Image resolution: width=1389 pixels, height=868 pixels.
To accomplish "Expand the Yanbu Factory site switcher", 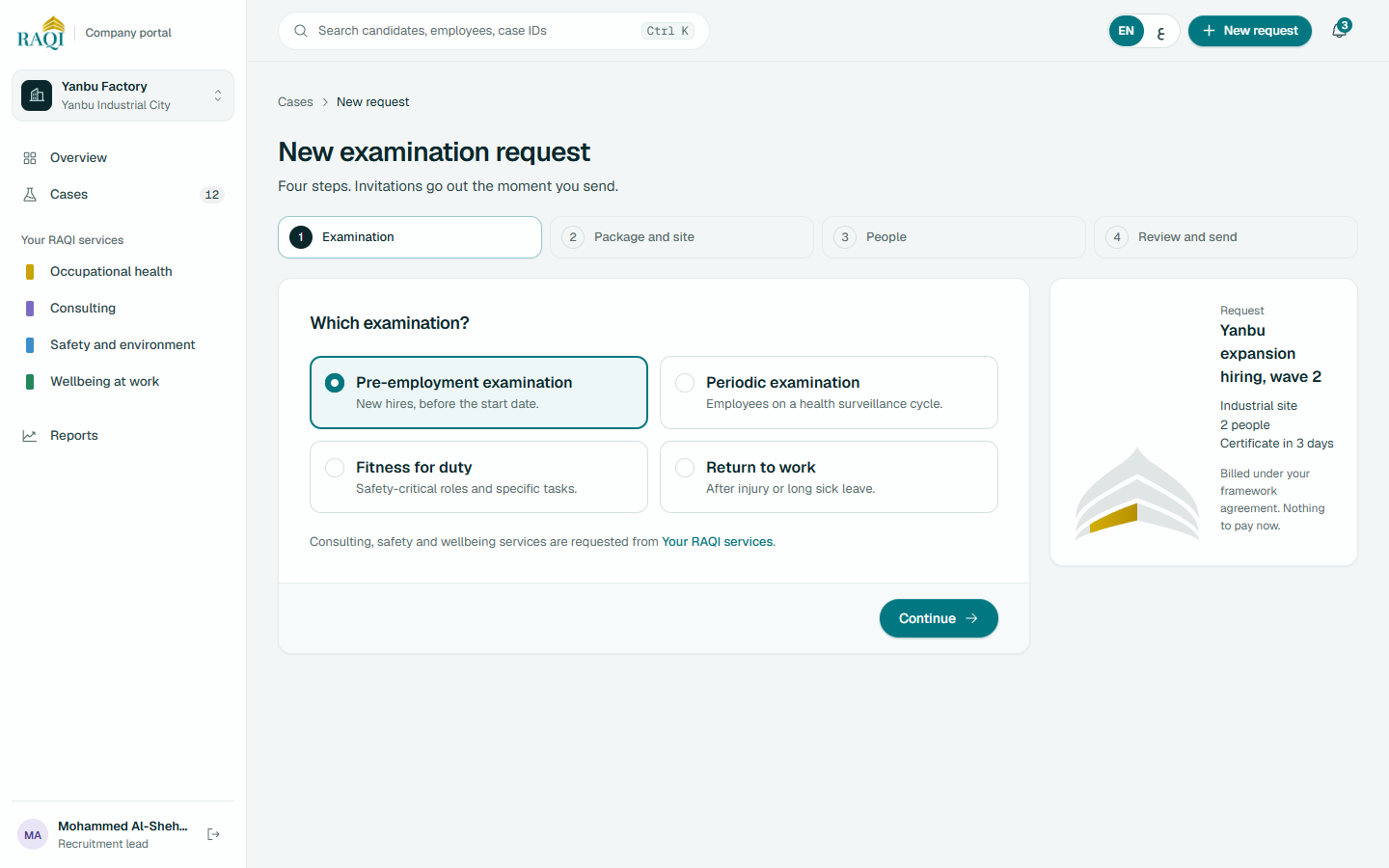I will point(123,95).
